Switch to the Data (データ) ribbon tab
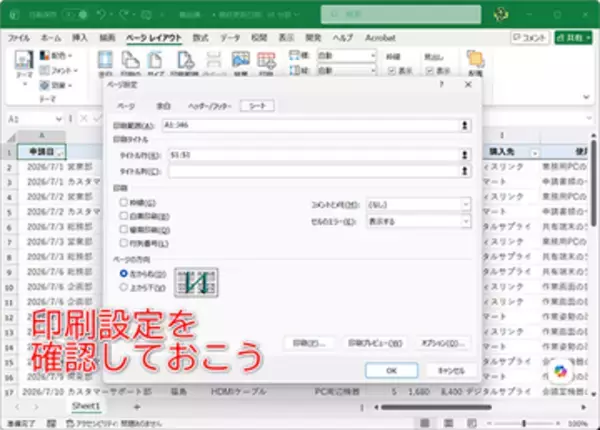 click(230, 37)
